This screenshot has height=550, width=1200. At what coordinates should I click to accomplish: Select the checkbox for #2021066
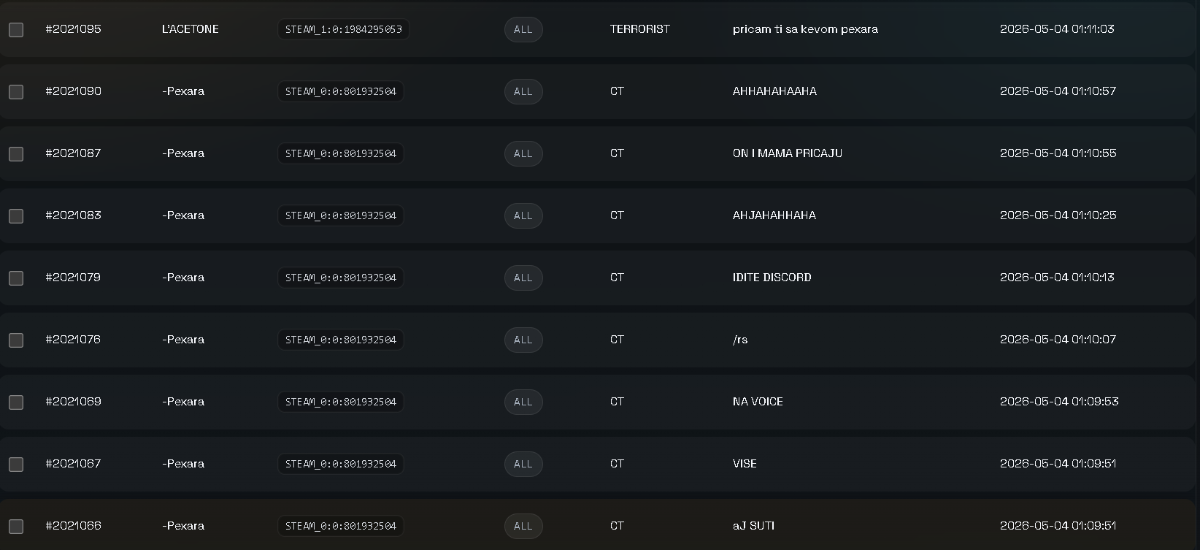pyautogui.click(x=16, y=526)
